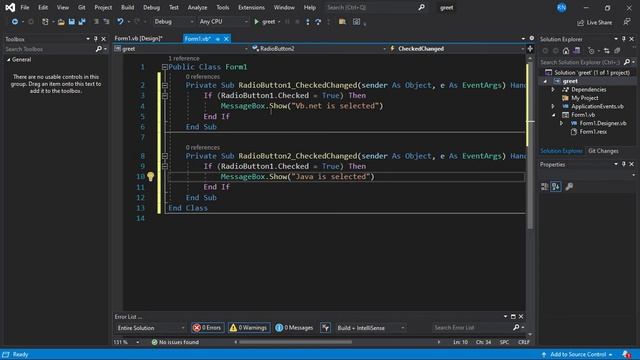Viewport: 640px width, 360px height.
Task: Click the Solution Explorer Home icon
Action: click(566, 51)
